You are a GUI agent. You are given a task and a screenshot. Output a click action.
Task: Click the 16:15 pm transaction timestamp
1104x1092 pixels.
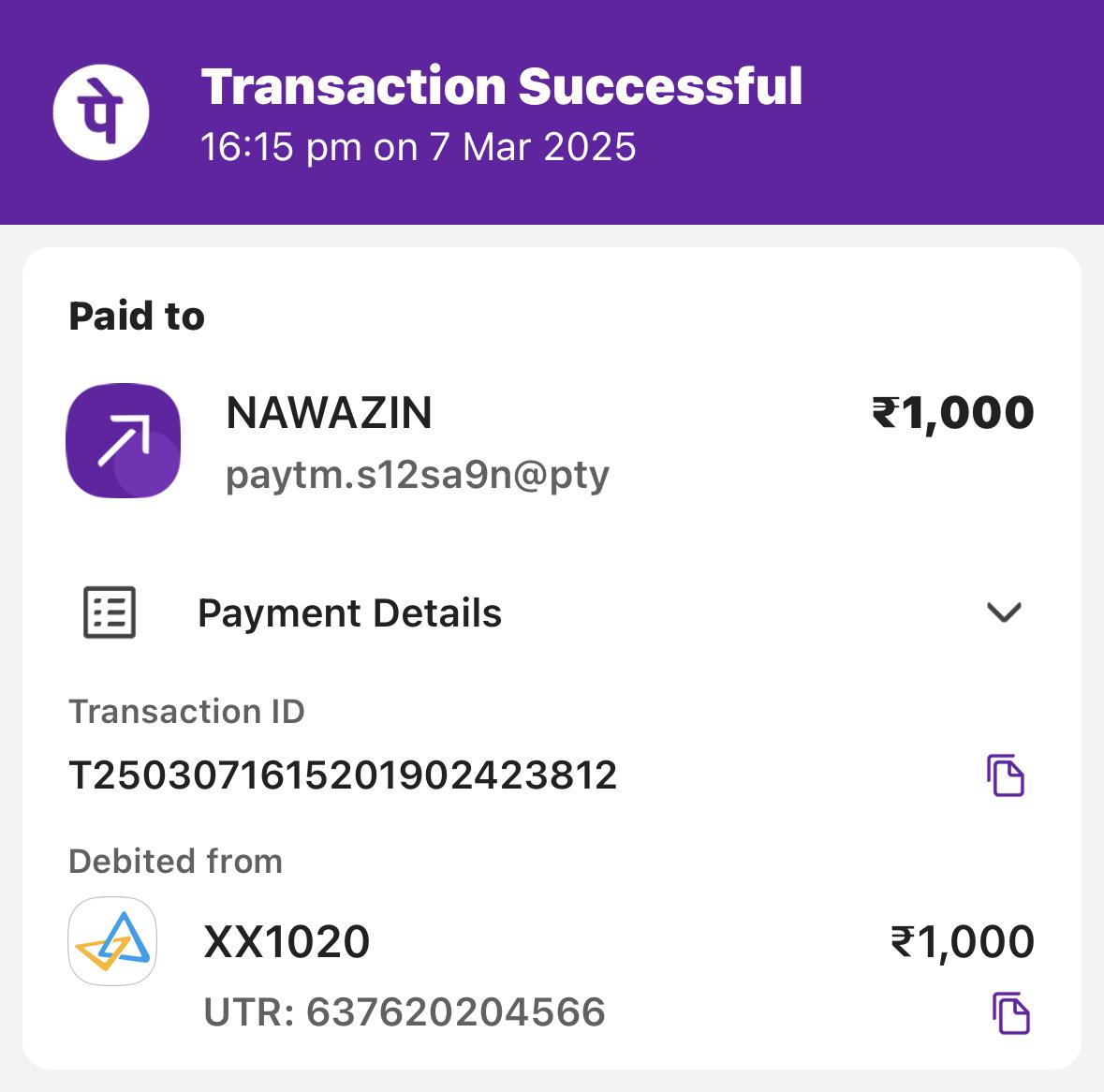419,147
